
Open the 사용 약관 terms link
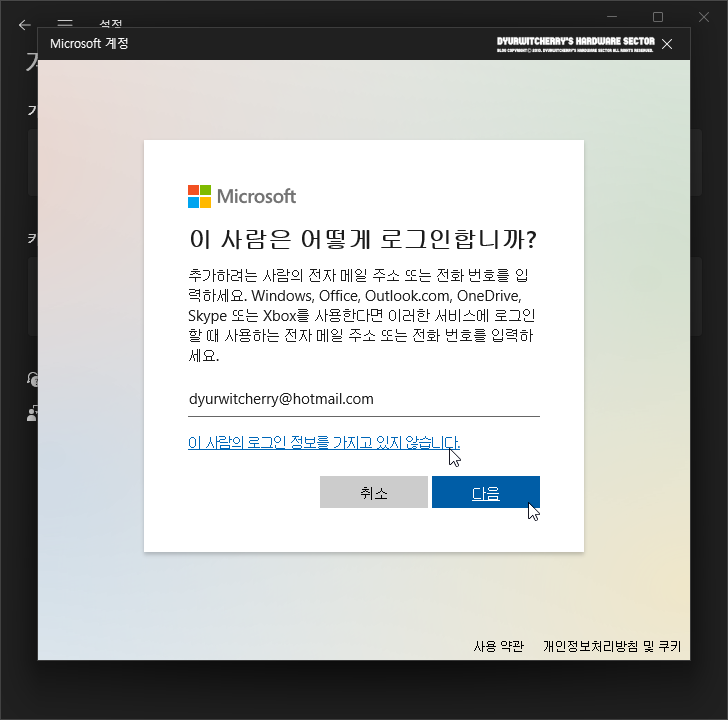[499, 646]
